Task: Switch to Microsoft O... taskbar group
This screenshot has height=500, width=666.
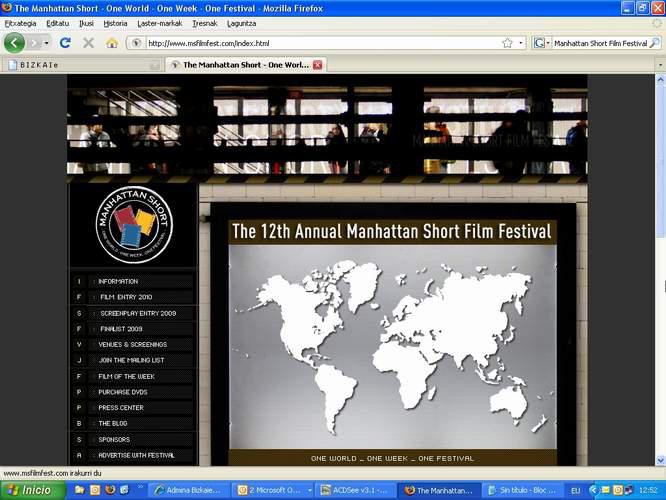Action: pyautogui.click(x=274, y=490)
